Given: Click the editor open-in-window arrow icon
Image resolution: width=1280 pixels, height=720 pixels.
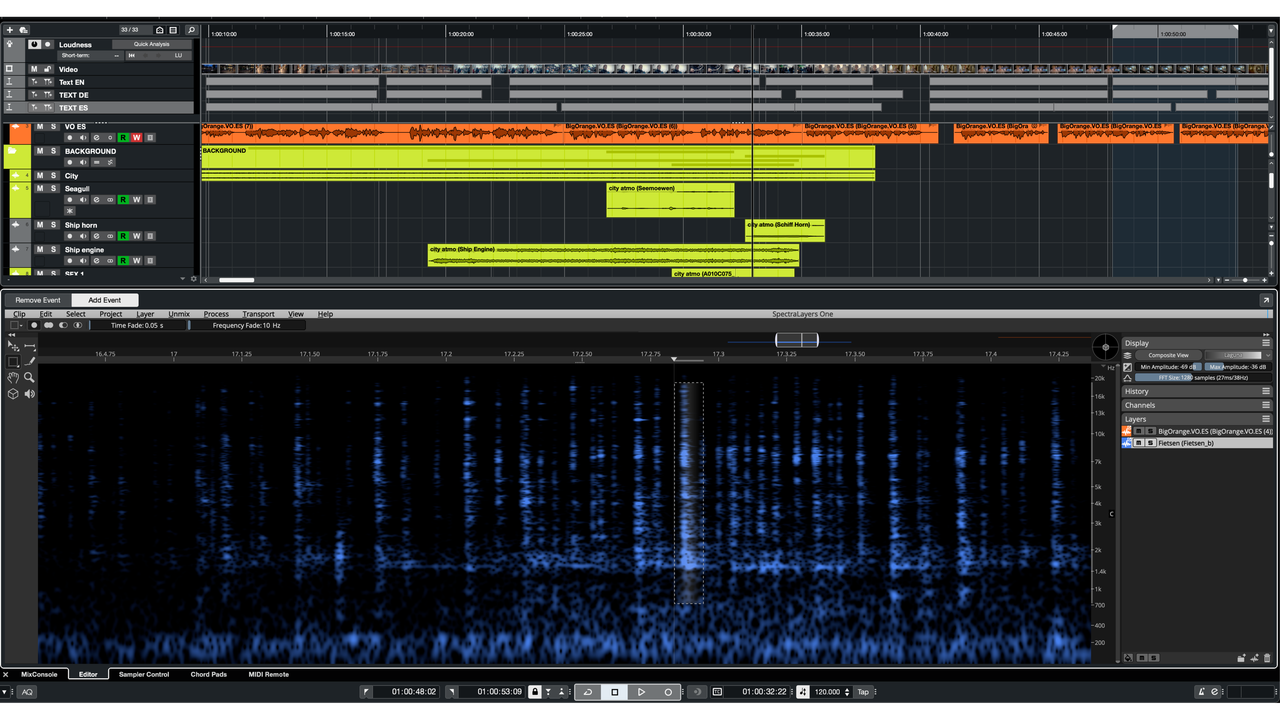Looking at the screenshot, I should pos(1266,300).
